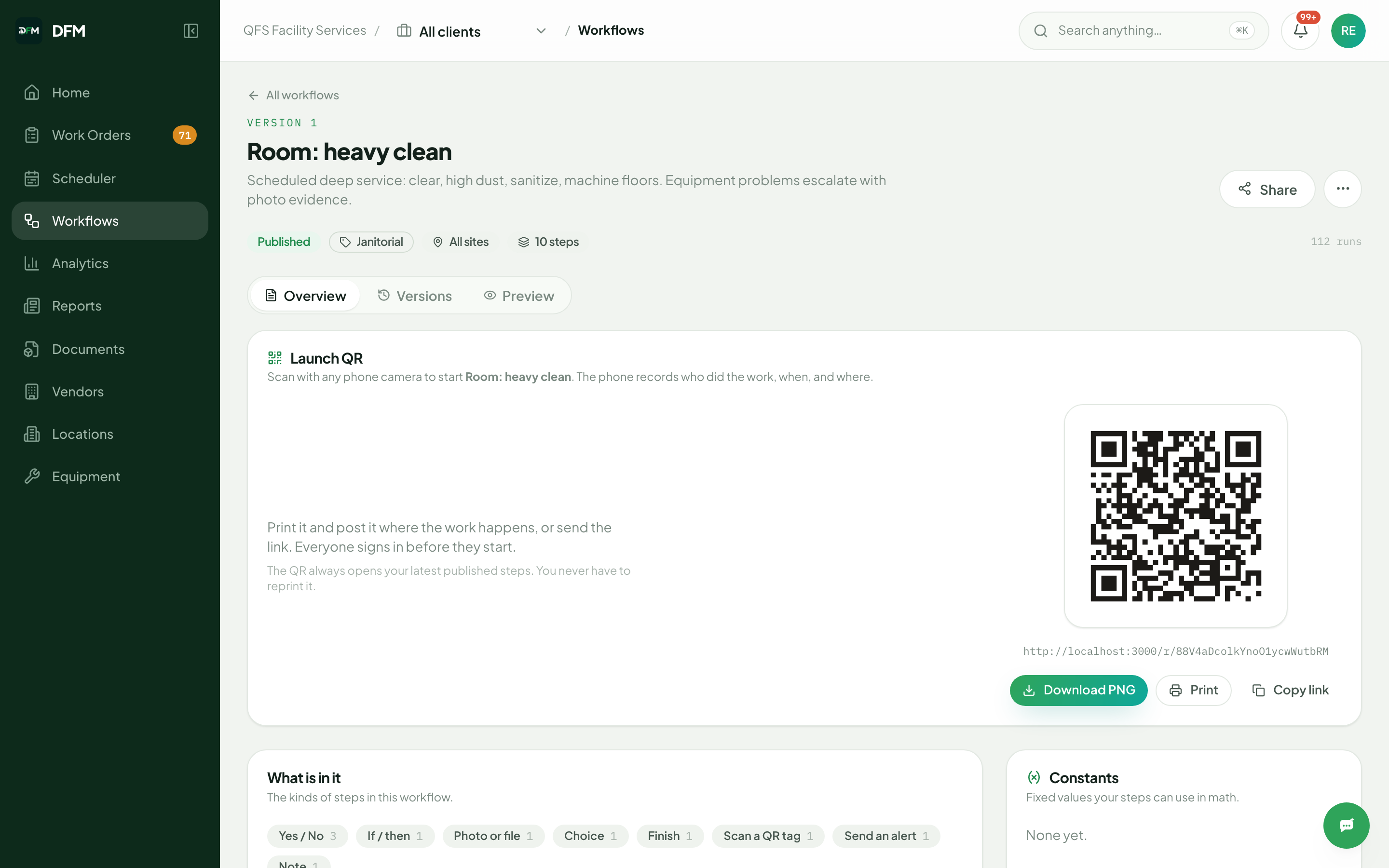Go back to All workflows
The height and width of the screenshot is (868, 1389).
click(x=293, y=95)
